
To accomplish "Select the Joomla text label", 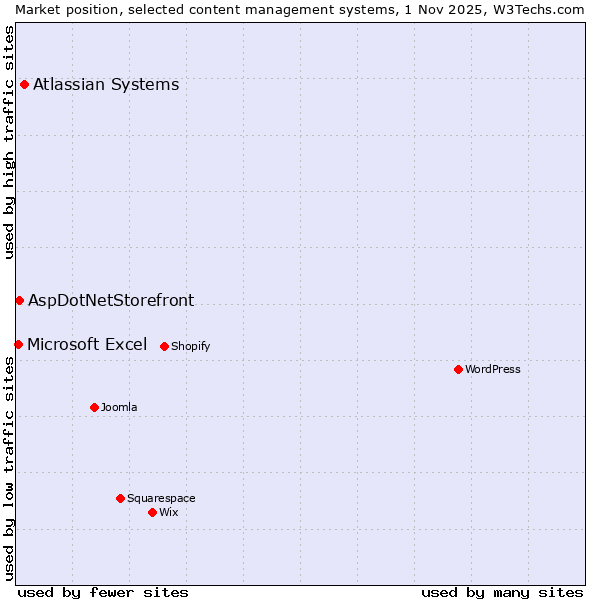I will coord(119,407).
